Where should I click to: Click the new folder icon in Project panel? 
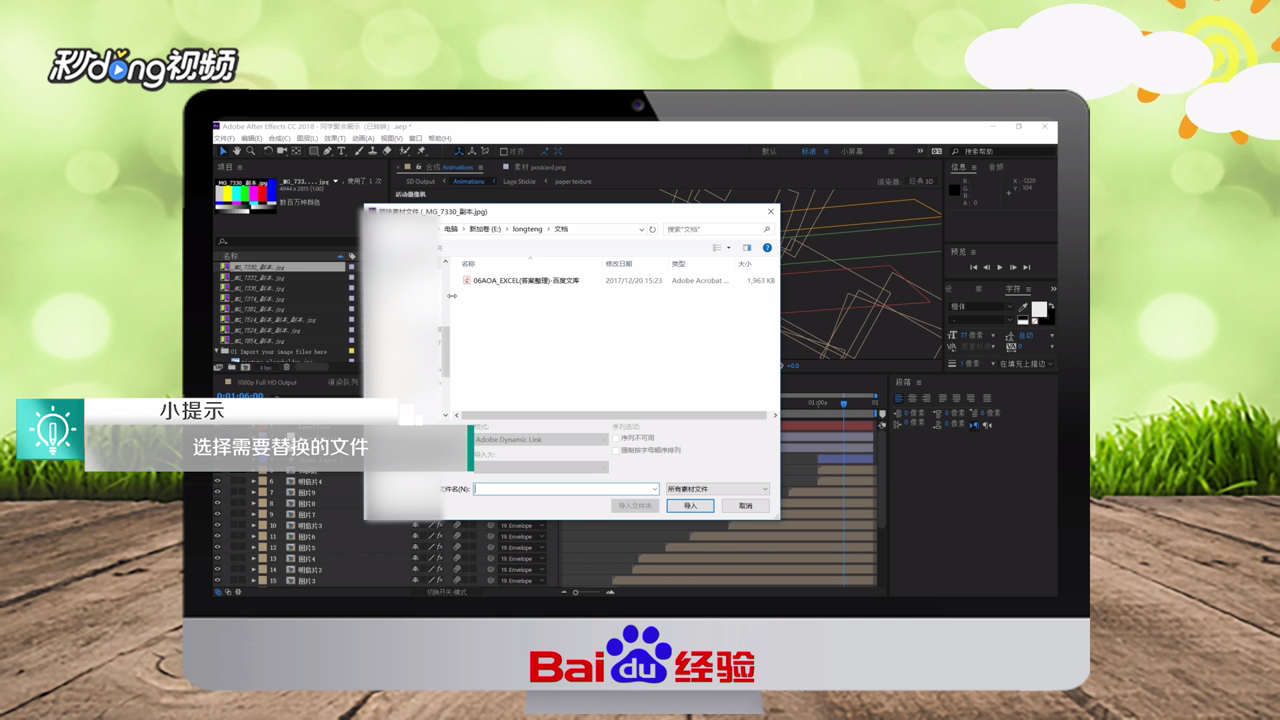[x=232, y=367]
